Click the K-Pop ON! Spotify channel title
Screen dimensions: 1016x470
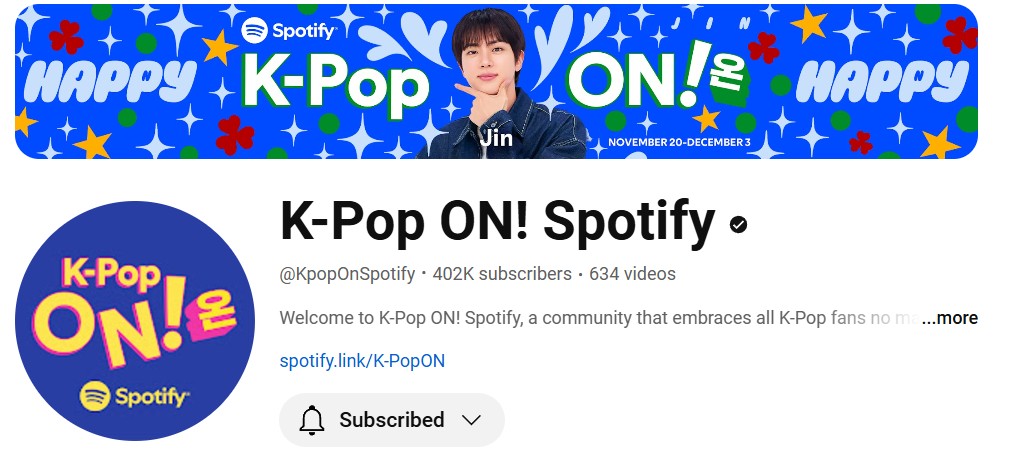point(497,223)
